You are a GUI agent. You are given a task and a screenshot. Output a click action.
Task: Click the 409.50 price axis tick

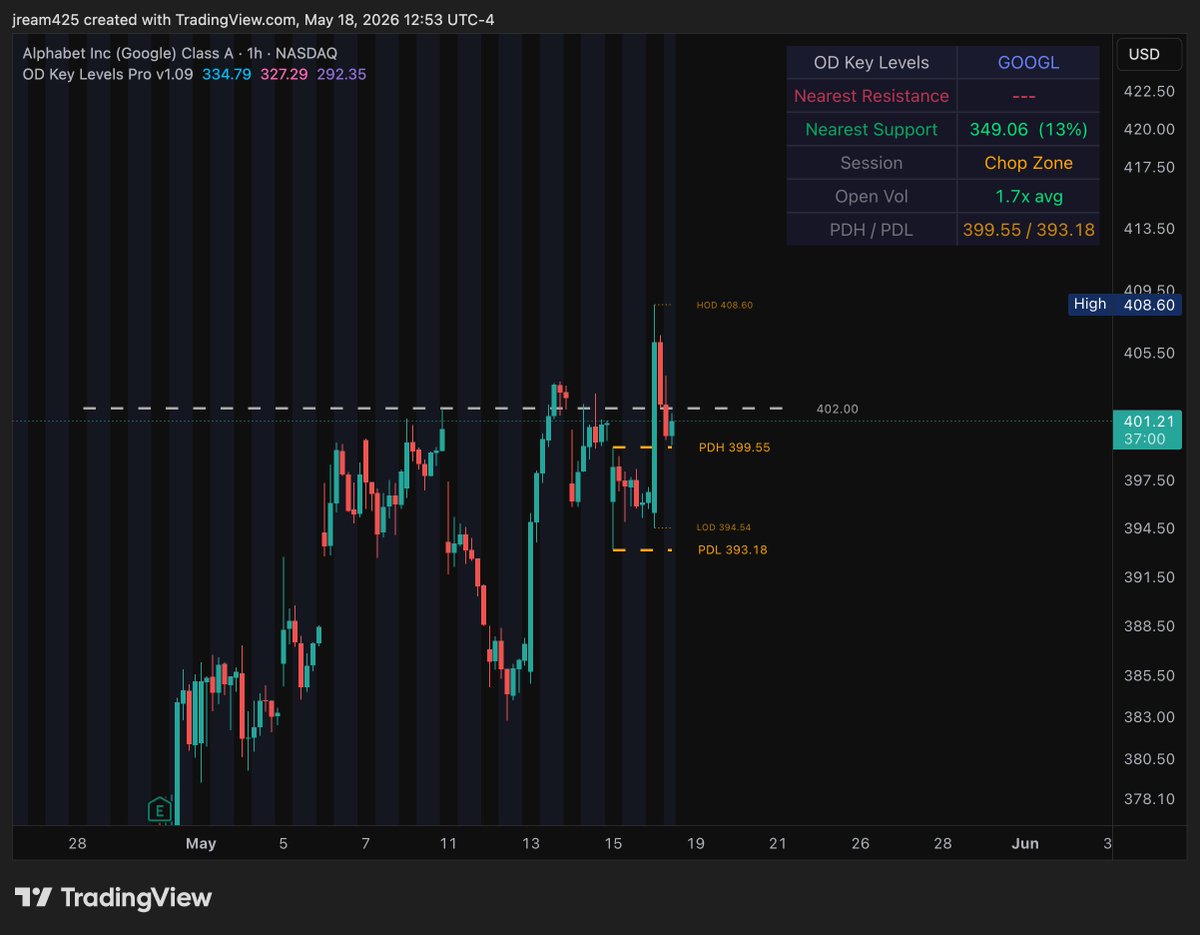(x=1150, y=289)
